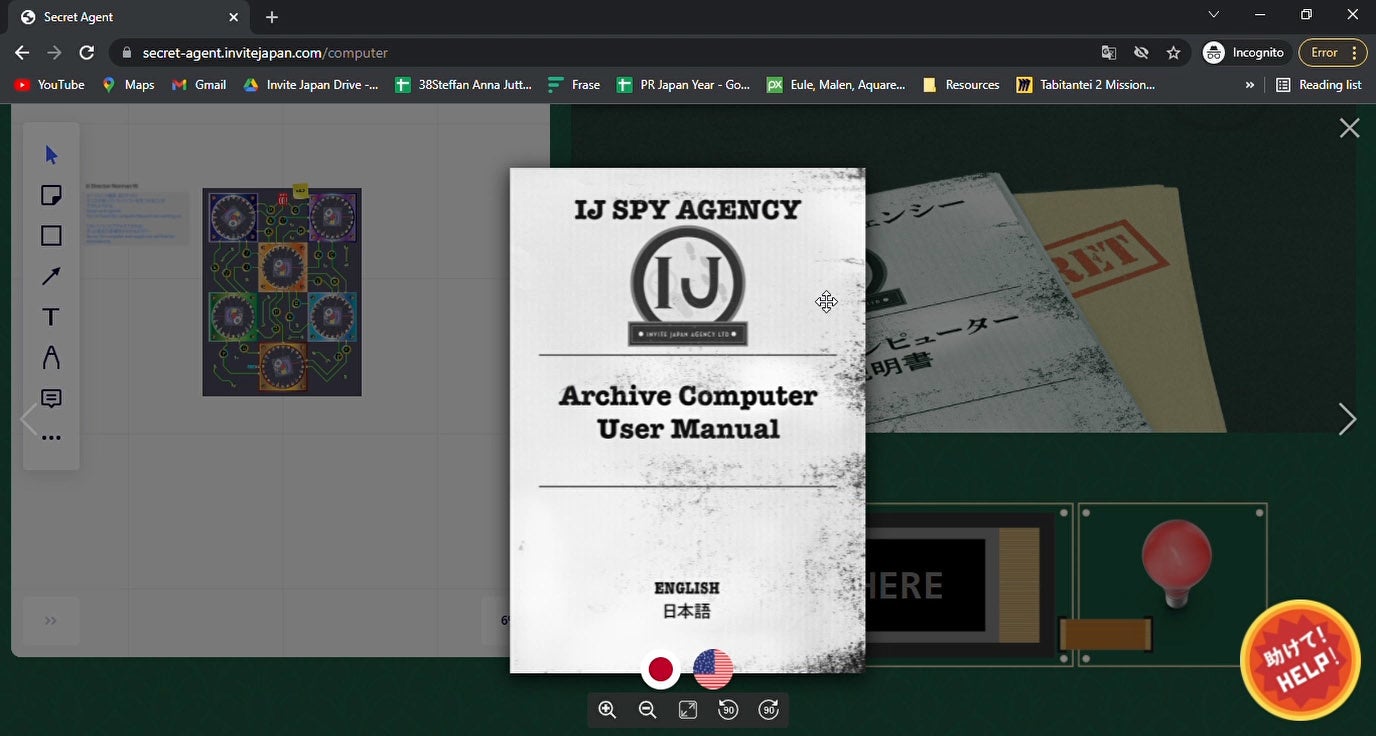Close the manual viewer with X
This screenshot has height=736, width=1376.
pos(1349,128)
